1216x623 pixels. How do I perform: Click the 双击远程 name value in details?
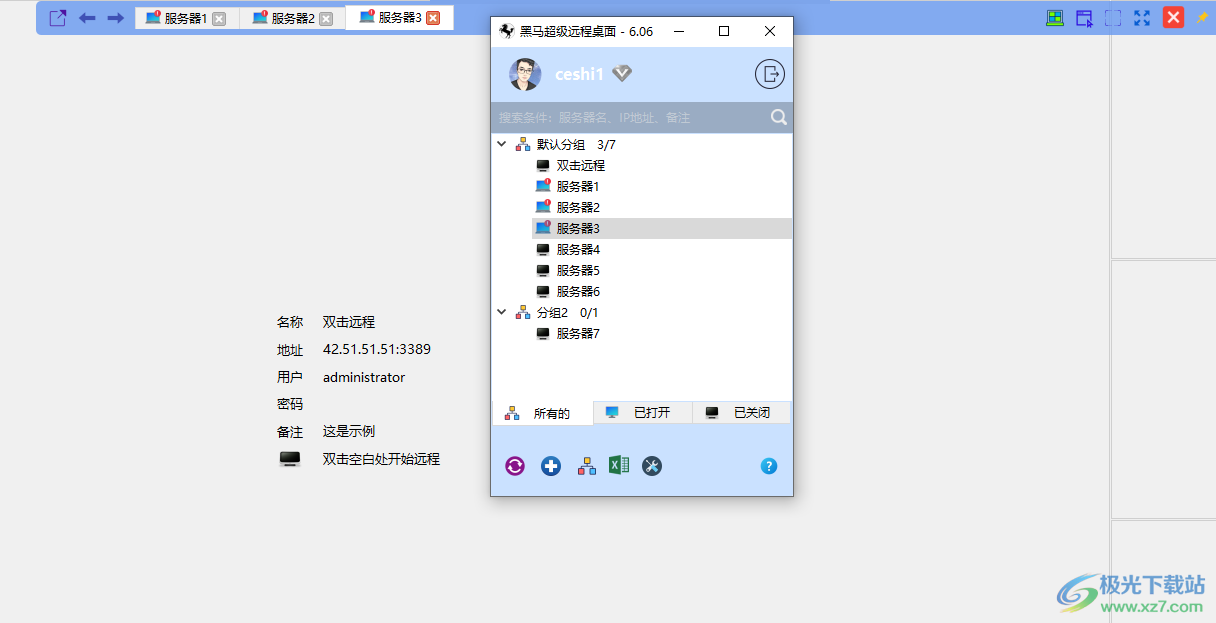[349, 322]
